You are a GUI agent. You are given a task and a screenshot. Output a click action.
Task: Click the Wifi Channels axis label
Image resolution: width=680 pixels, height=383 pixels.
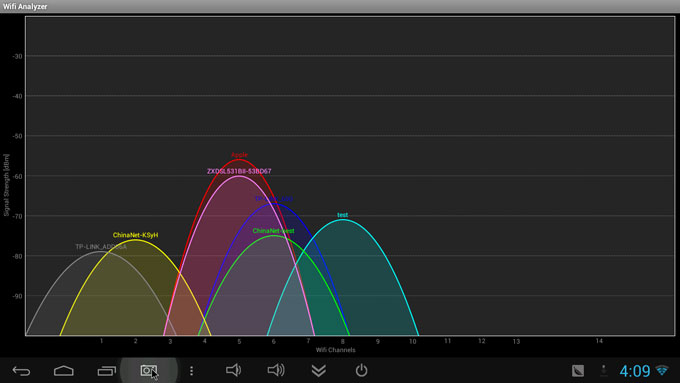click(336, 350)
